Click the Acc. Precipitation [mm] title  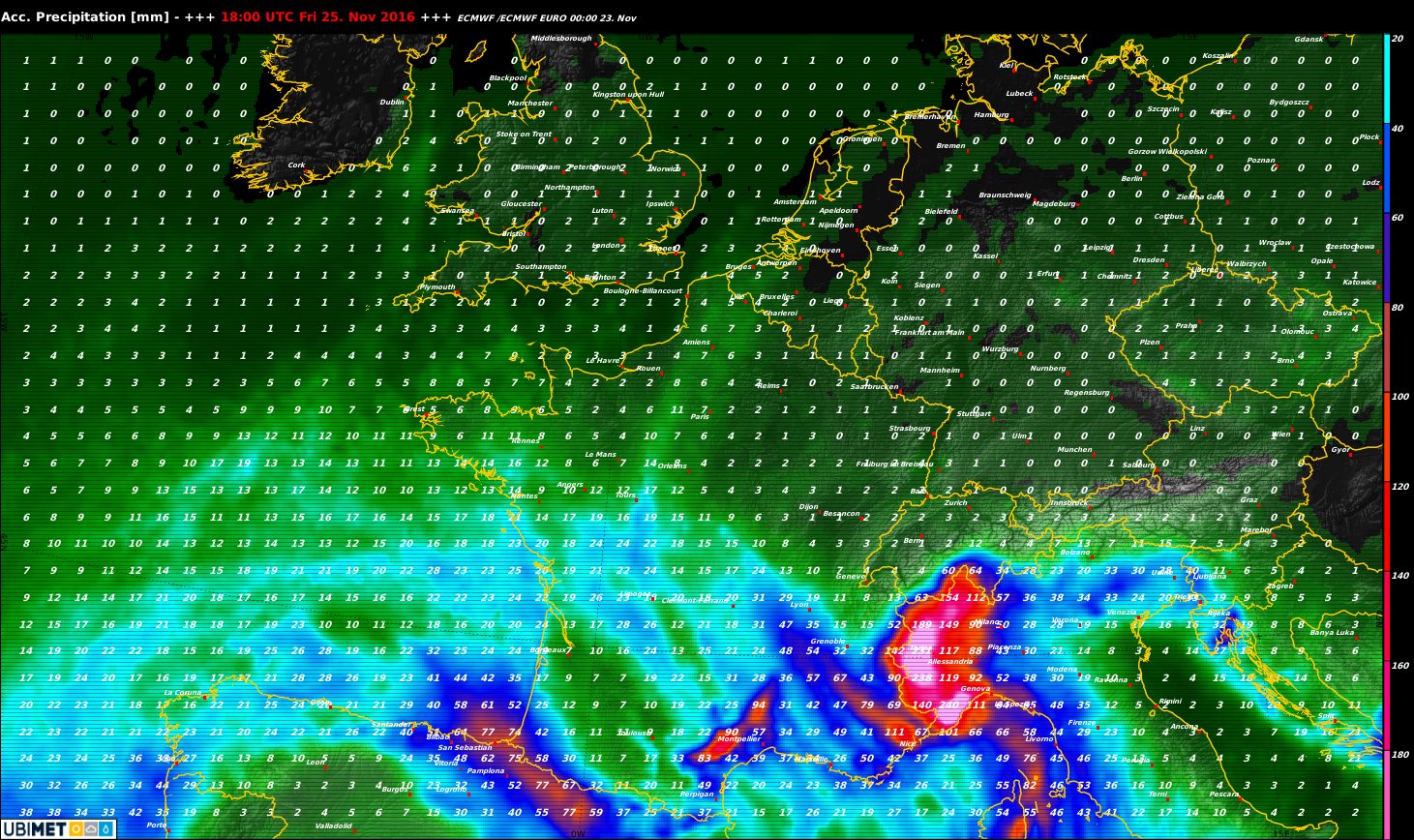click(x=77, y=17)
